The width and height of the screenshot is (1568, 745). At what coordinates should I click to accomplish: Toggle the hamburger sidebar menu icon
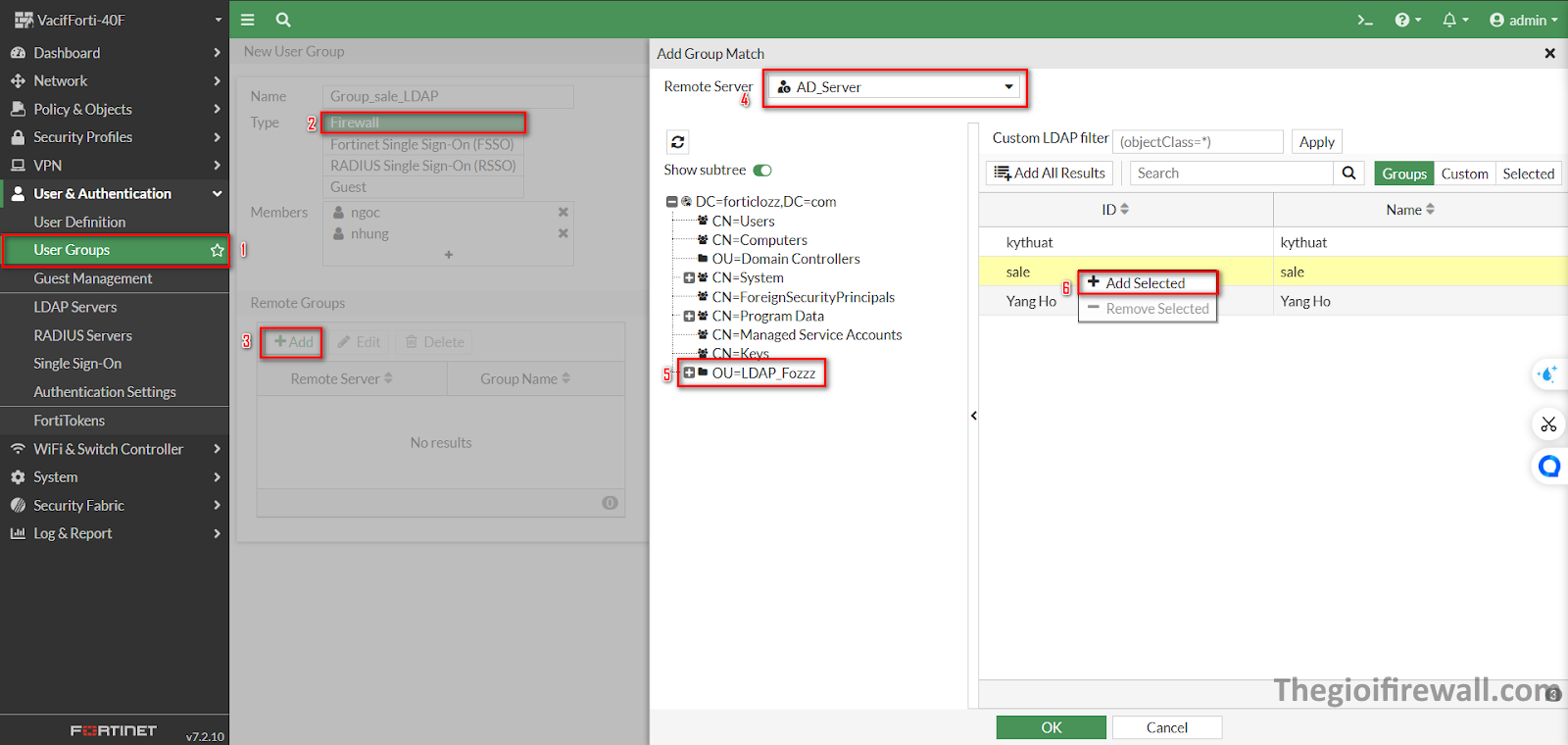pos(248,20)
